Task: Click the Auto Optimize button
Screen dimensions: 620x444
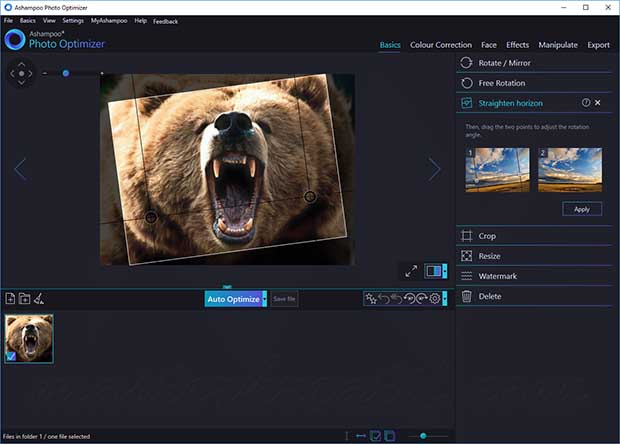Action: [234, 299]
